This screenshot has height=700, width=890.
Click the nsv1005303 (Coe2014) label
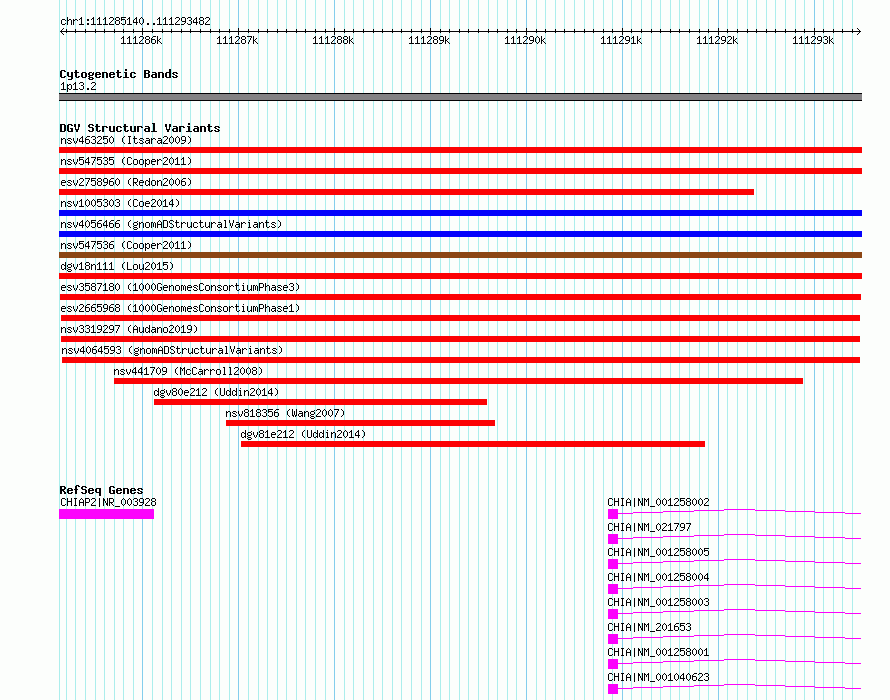pos(120,203)
